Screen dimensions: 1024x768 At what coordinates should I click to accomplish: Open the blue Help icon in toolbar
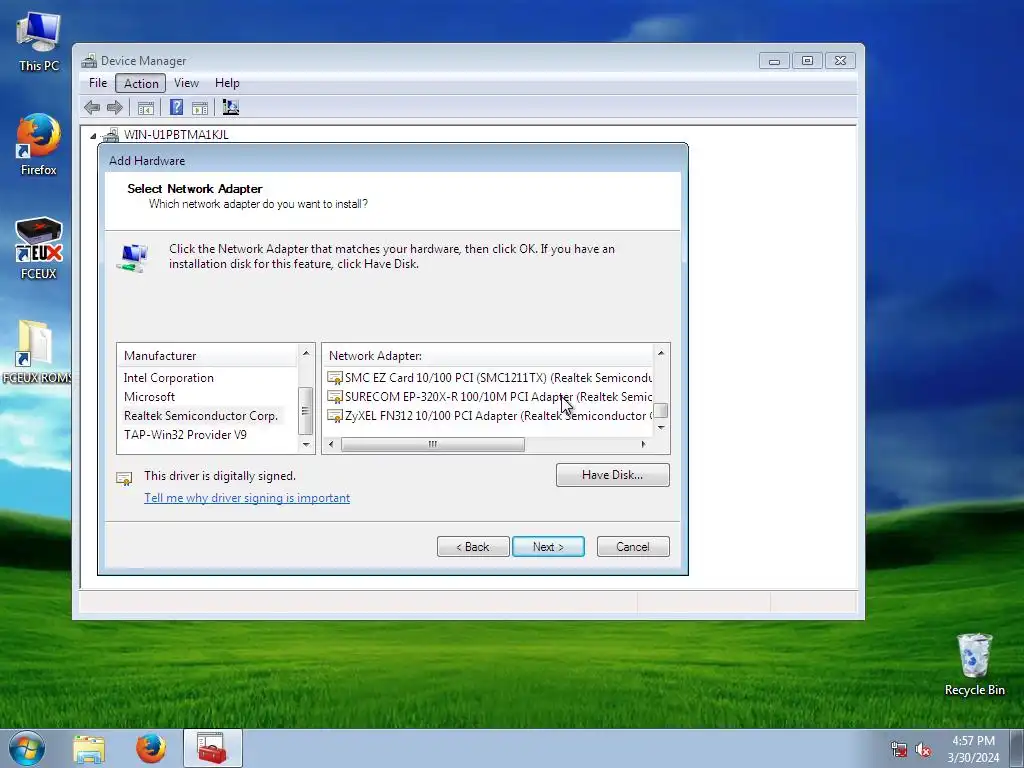coord(176,107)
